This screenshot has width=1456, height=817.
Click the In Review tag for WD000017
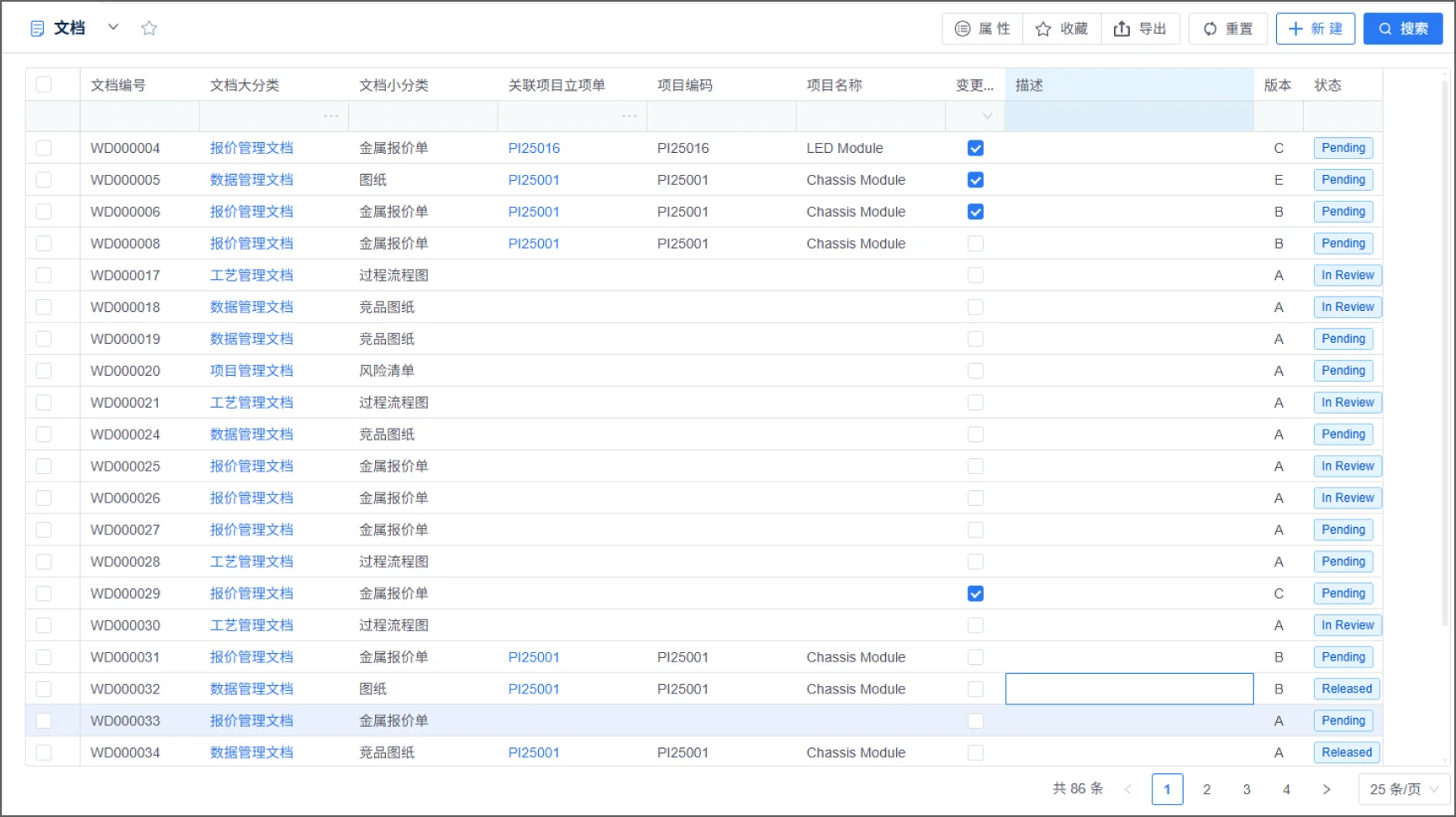point(1348,276)
